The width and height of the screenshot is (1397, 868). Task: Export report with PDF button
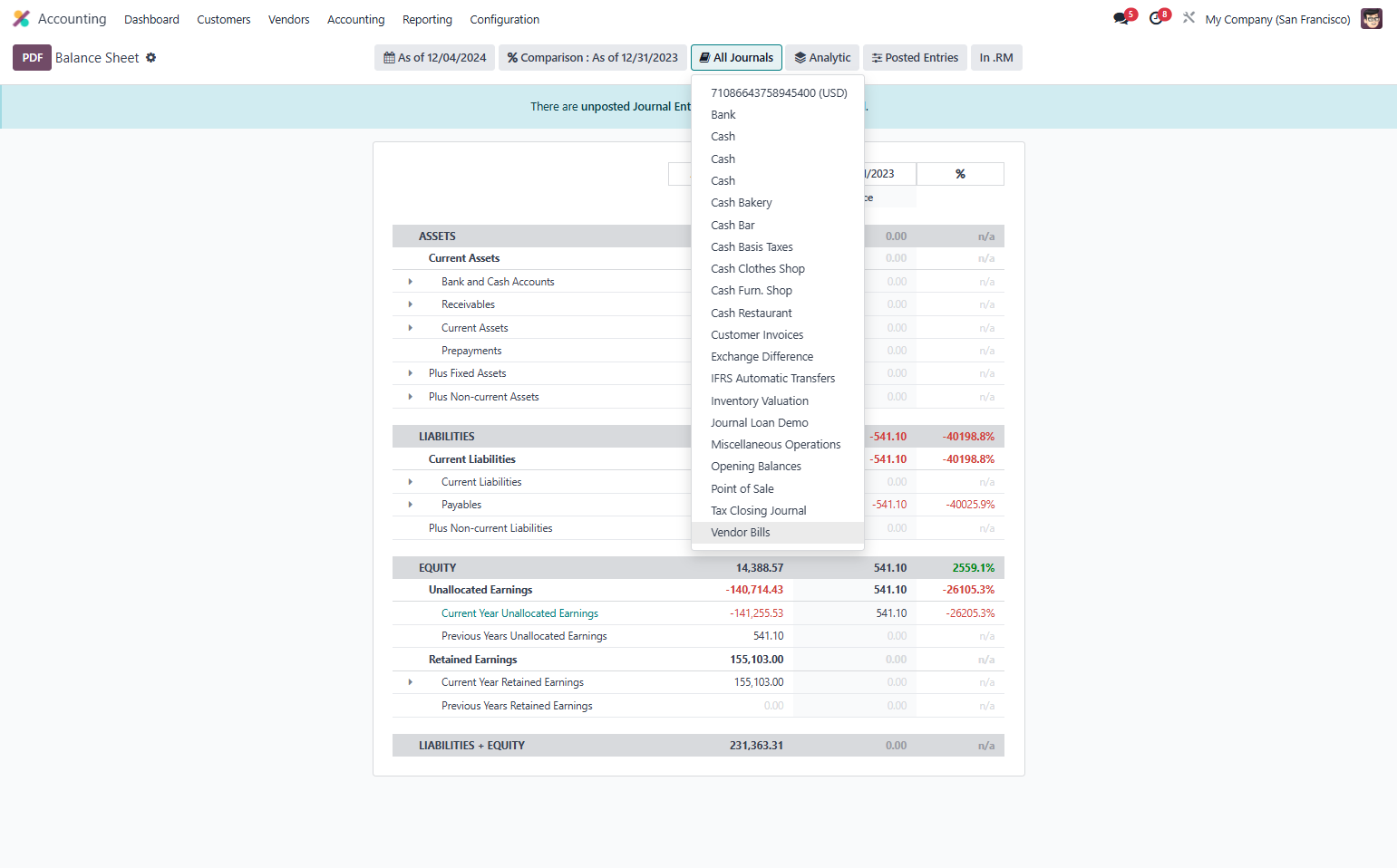32,57
